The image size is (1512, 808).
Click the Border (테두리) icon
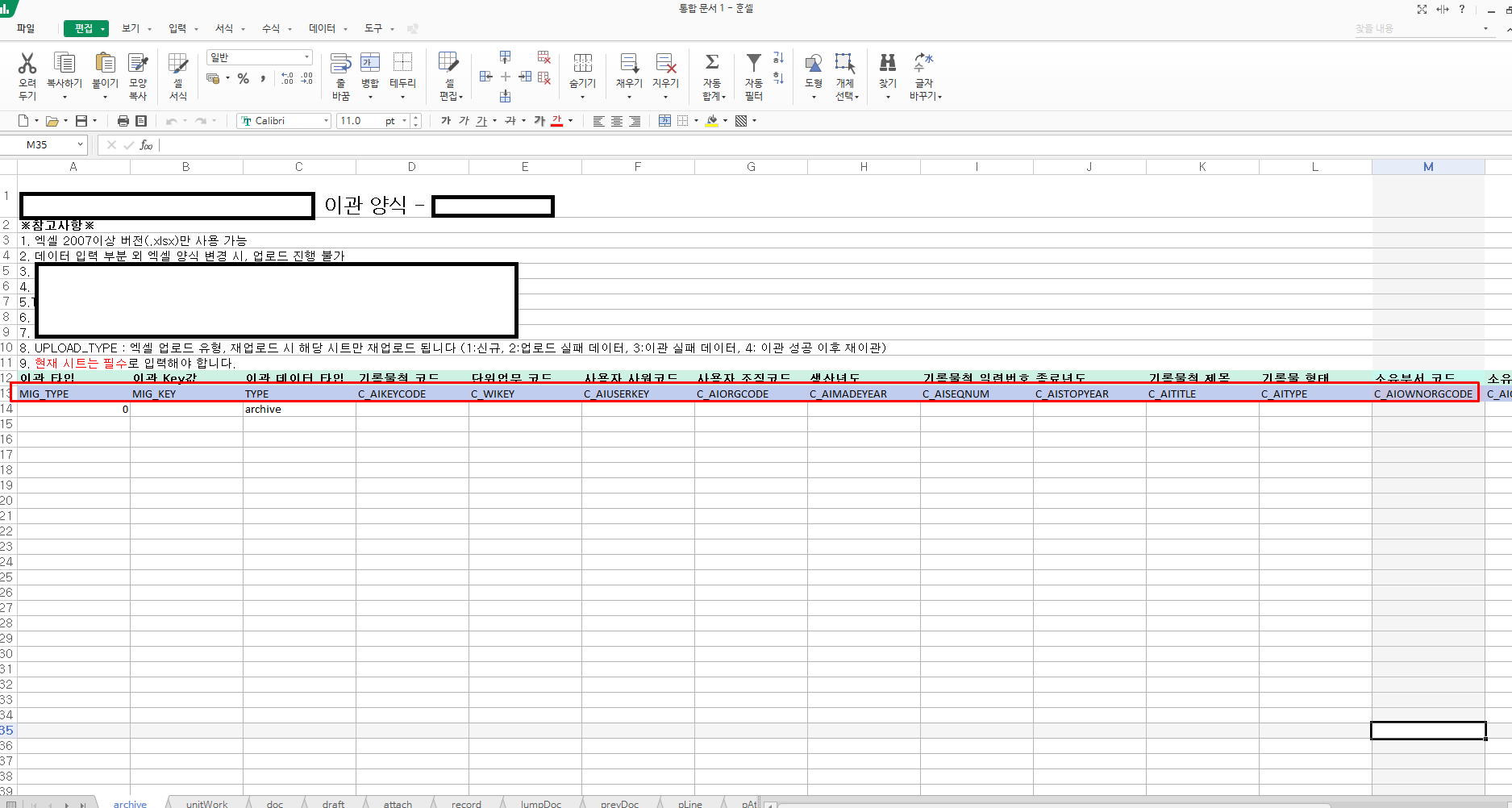[402, 63]
